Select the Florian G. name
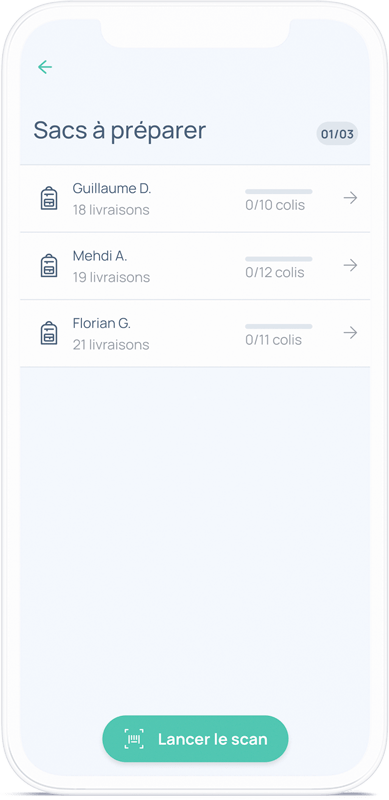 [102, 323]
